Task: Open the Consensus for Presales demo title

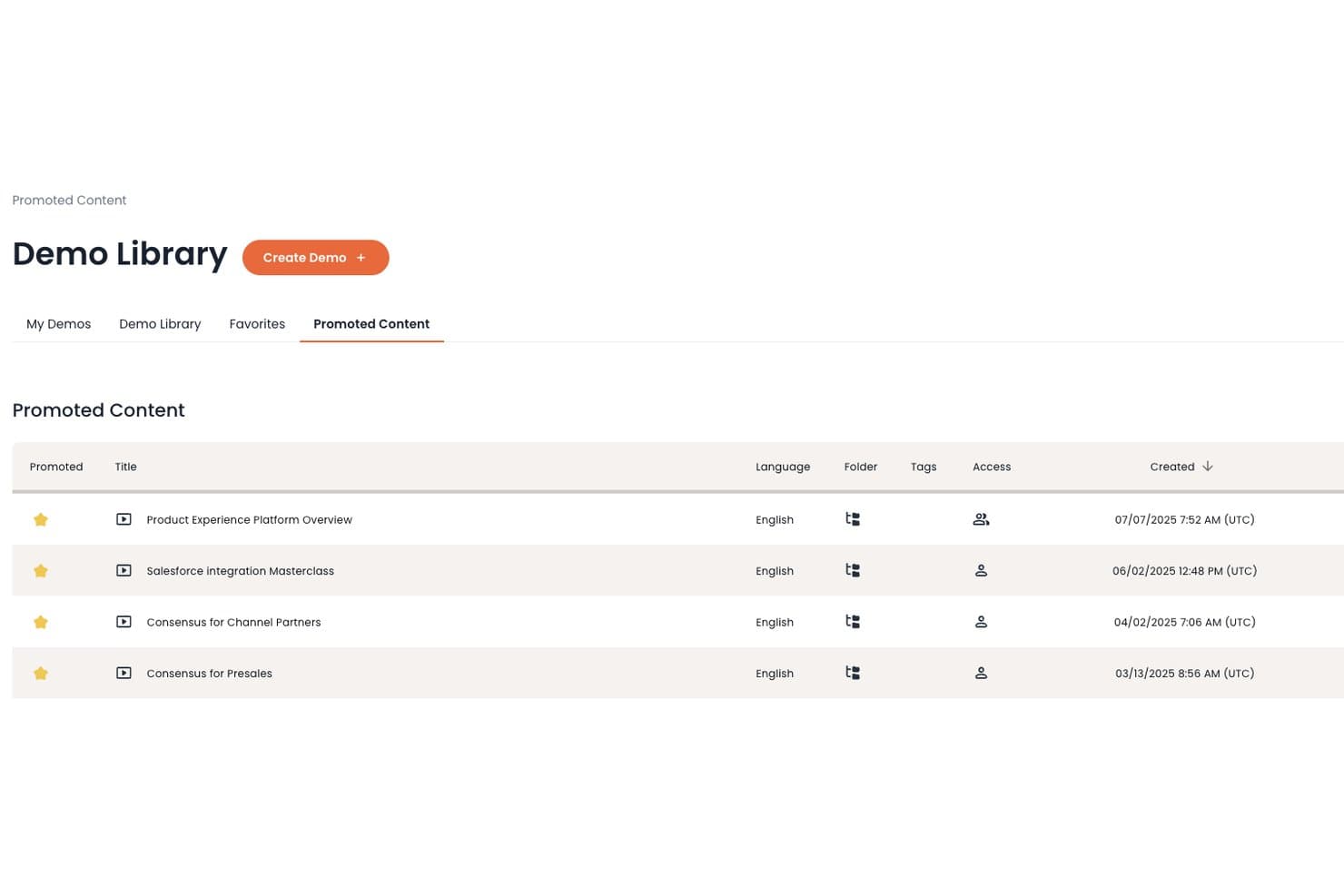Action: (x=210, y=674)
